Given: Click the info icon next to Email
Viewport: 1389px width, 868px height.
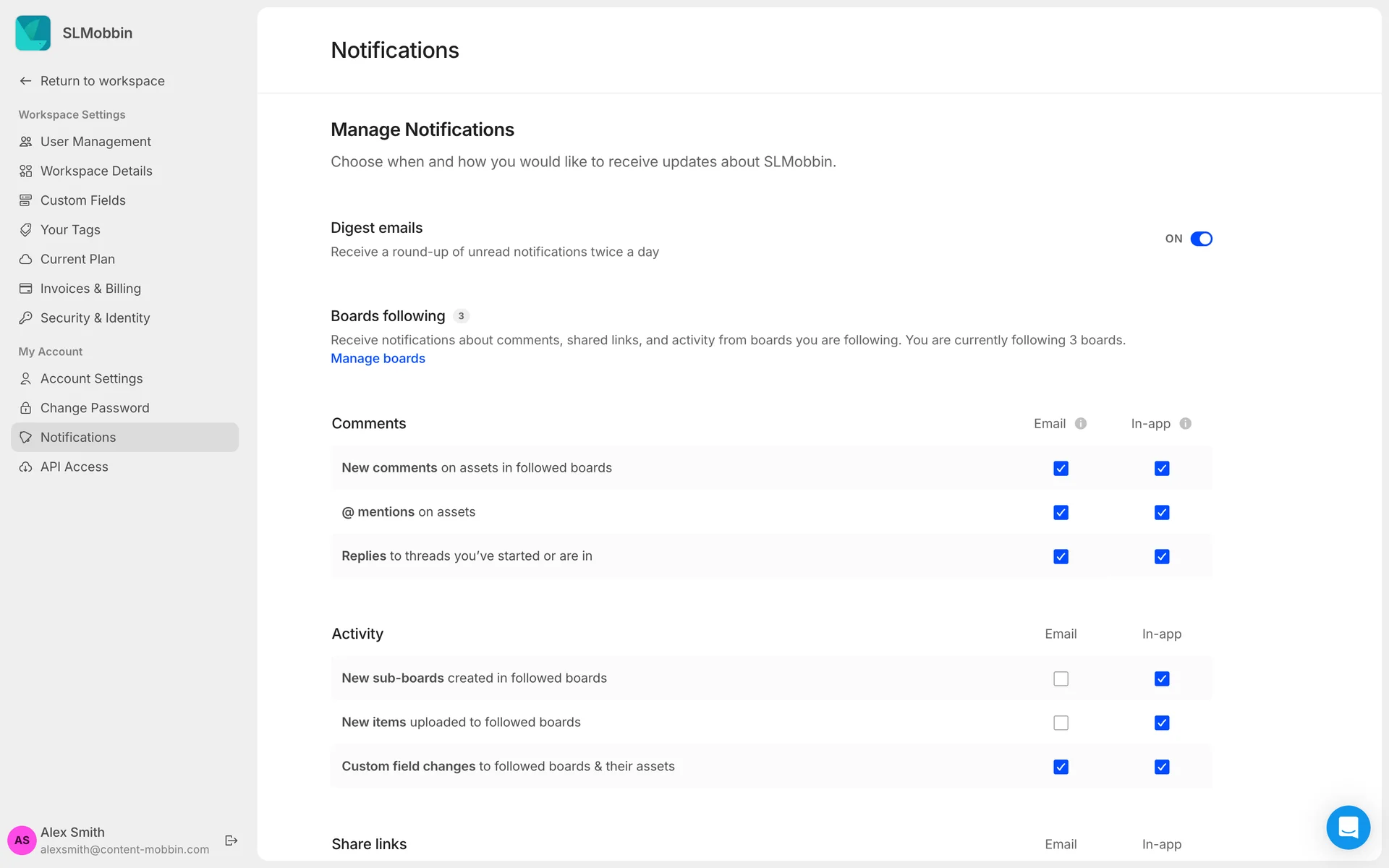Looking at the screenshot, I should coord(1081,424).
